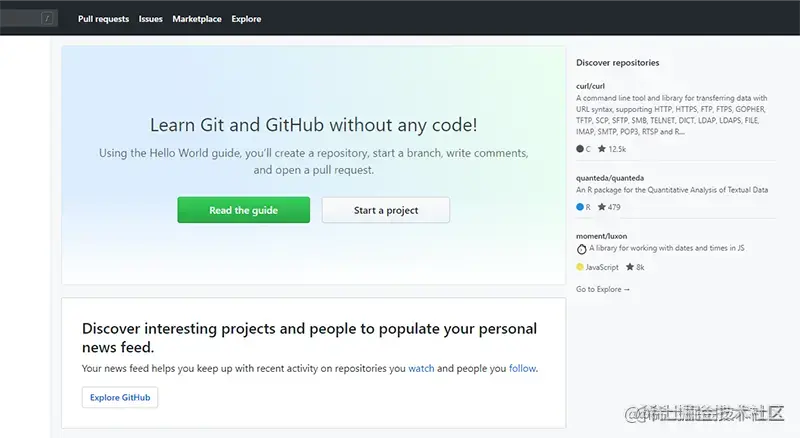Click the clock emoji icon beside luxon description
The image size is (800, 438).
[581, 248]
